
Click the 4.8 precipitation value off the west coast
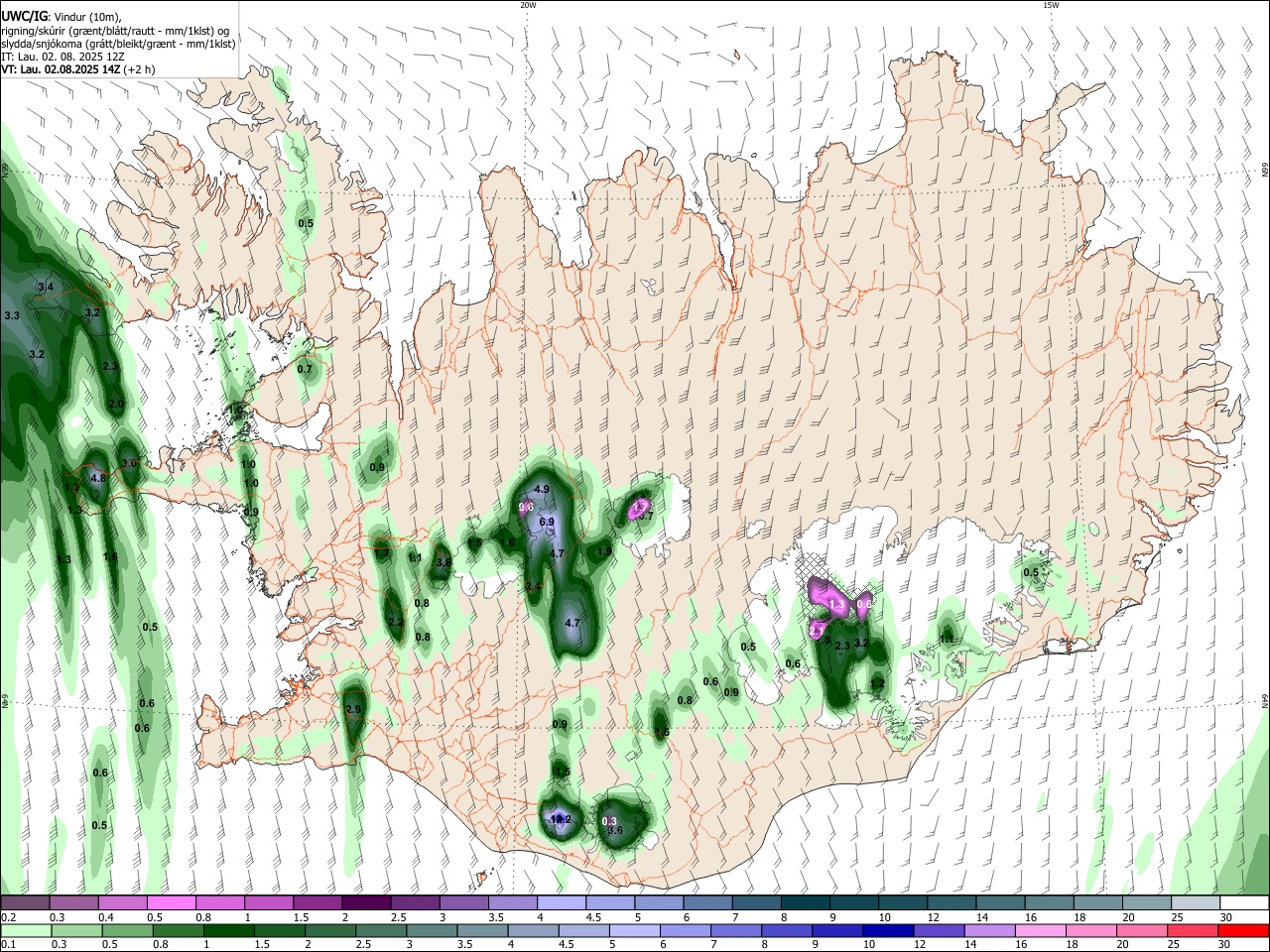click(97, 478)
